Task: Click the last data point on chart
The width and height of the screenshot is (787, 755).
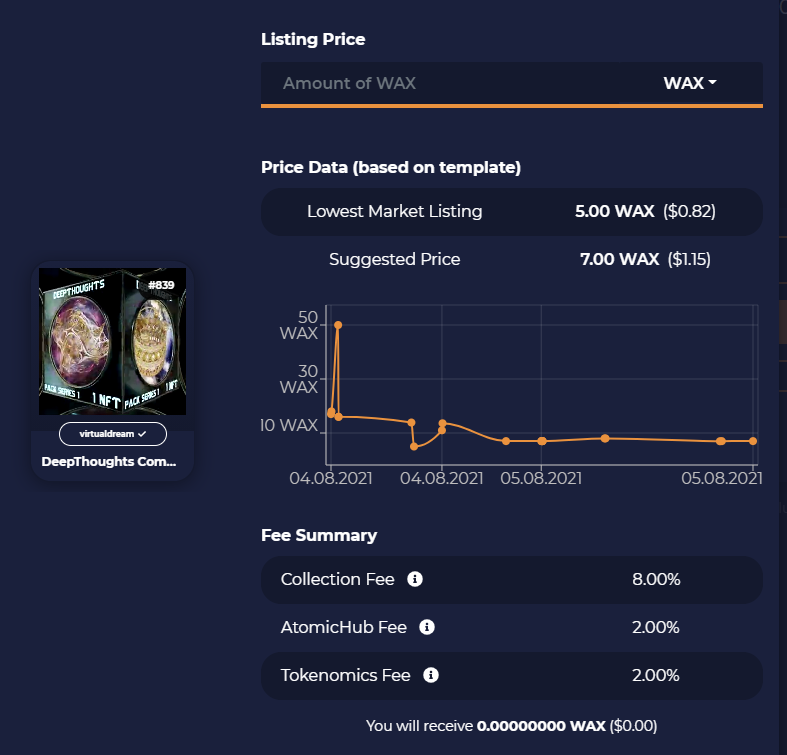Action: point(753,441)
